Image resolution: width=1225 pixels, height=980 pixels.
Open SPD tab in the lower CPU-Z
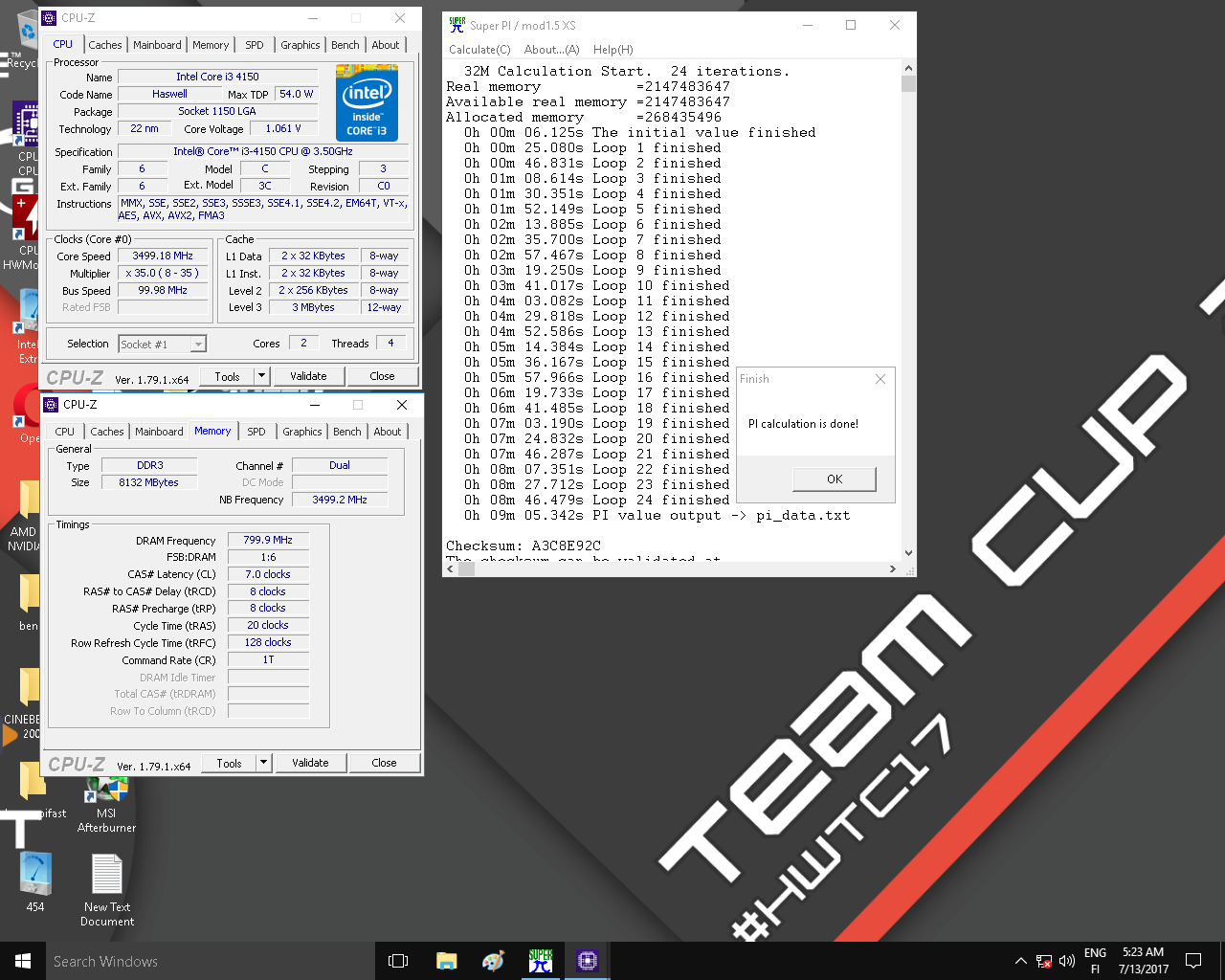[256, 432]
